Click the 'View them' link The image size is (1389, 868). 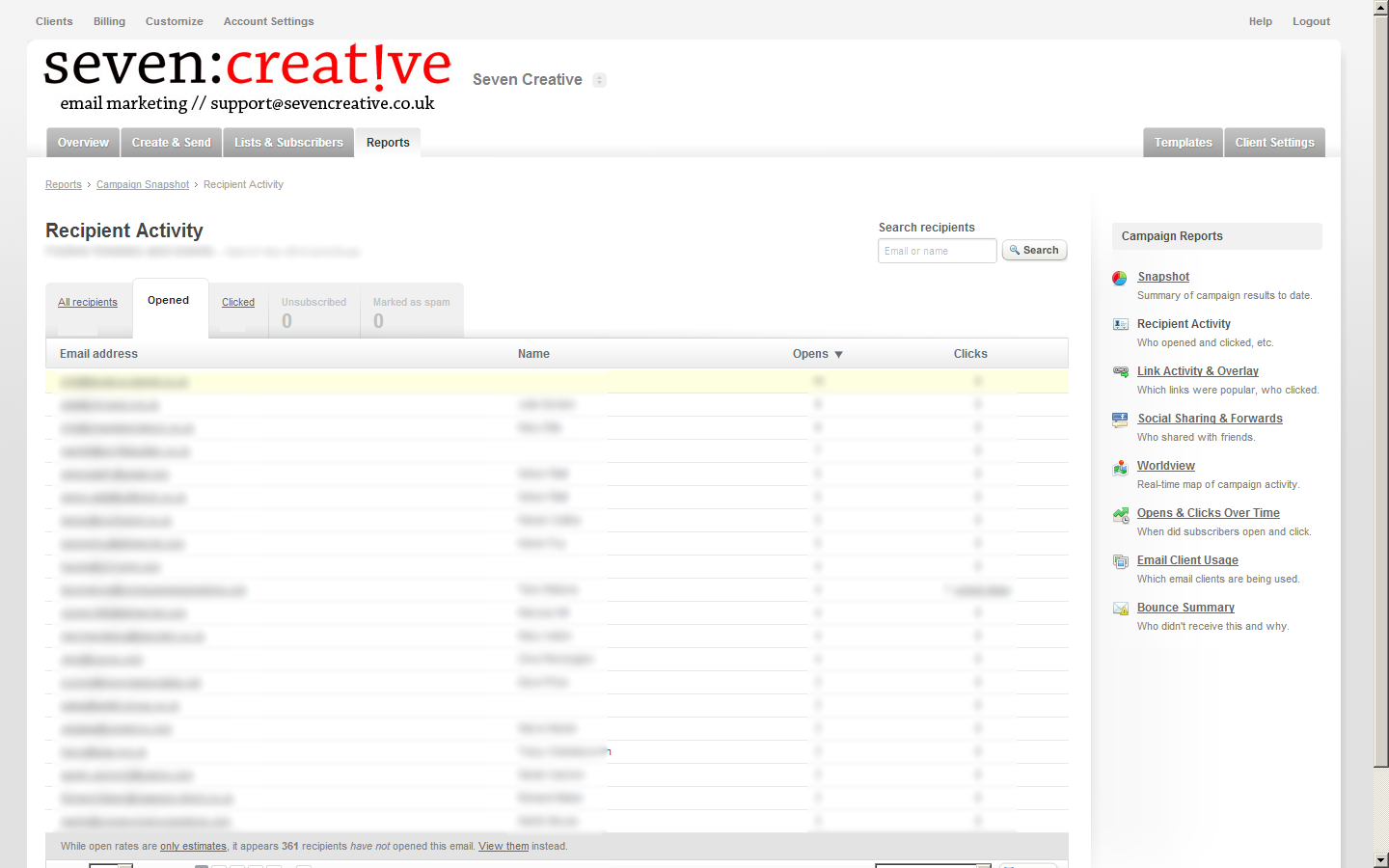504,847
